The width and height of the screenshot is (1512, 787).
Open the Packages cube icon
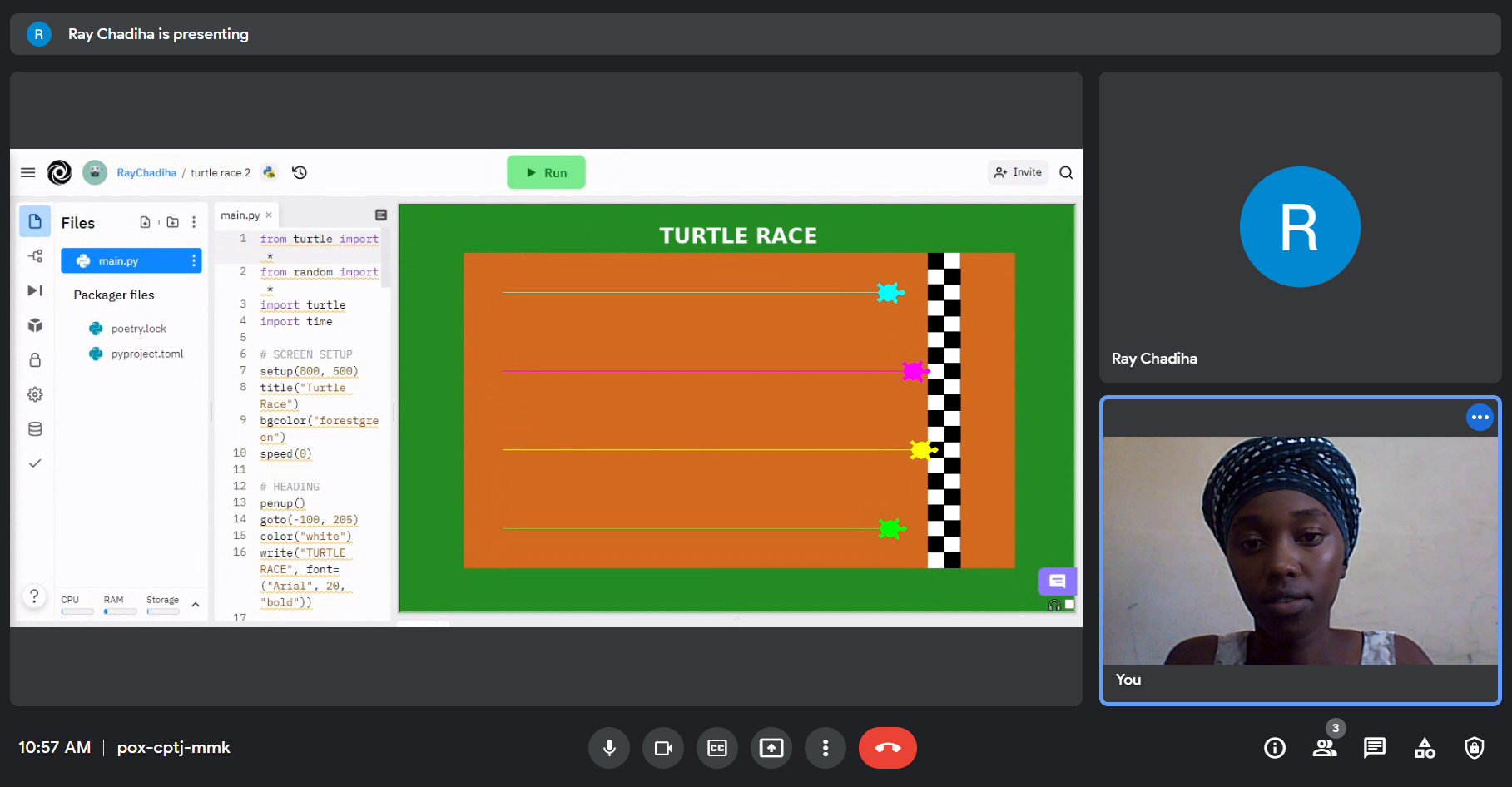(x=35, y=325)
